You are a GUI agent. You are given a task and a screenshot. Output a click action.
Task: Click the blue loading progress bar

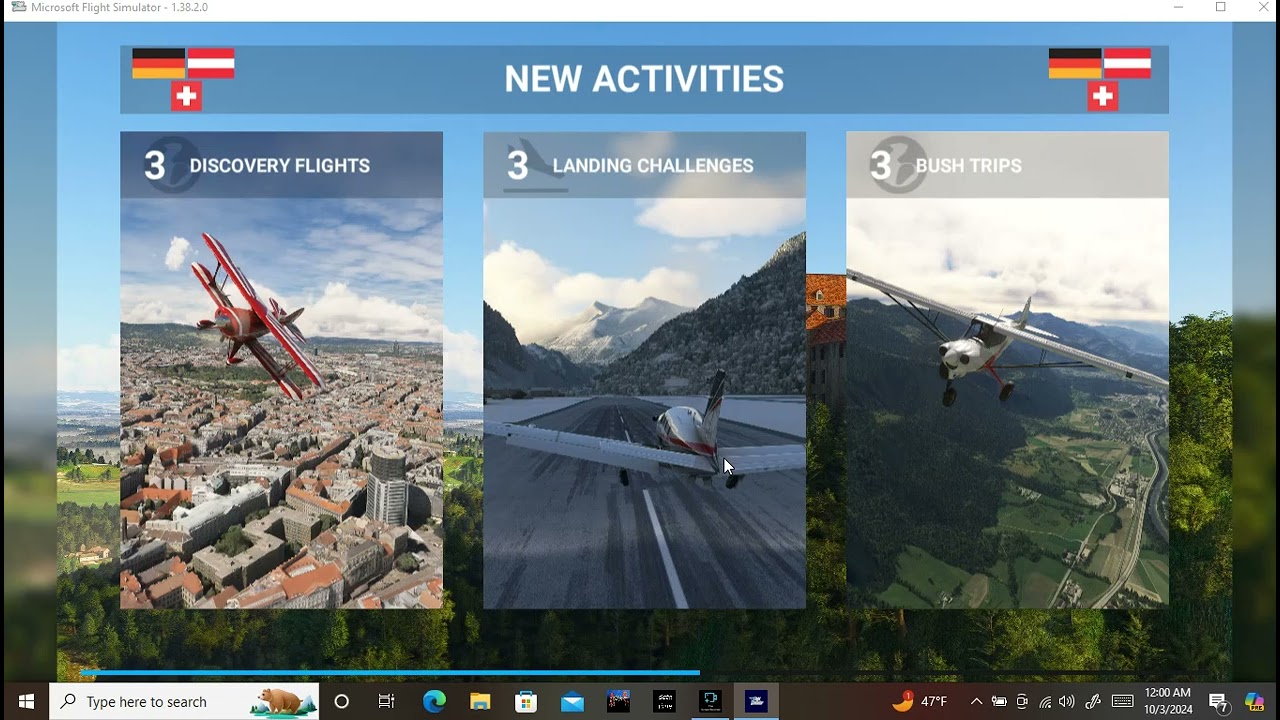click(390, 673)
